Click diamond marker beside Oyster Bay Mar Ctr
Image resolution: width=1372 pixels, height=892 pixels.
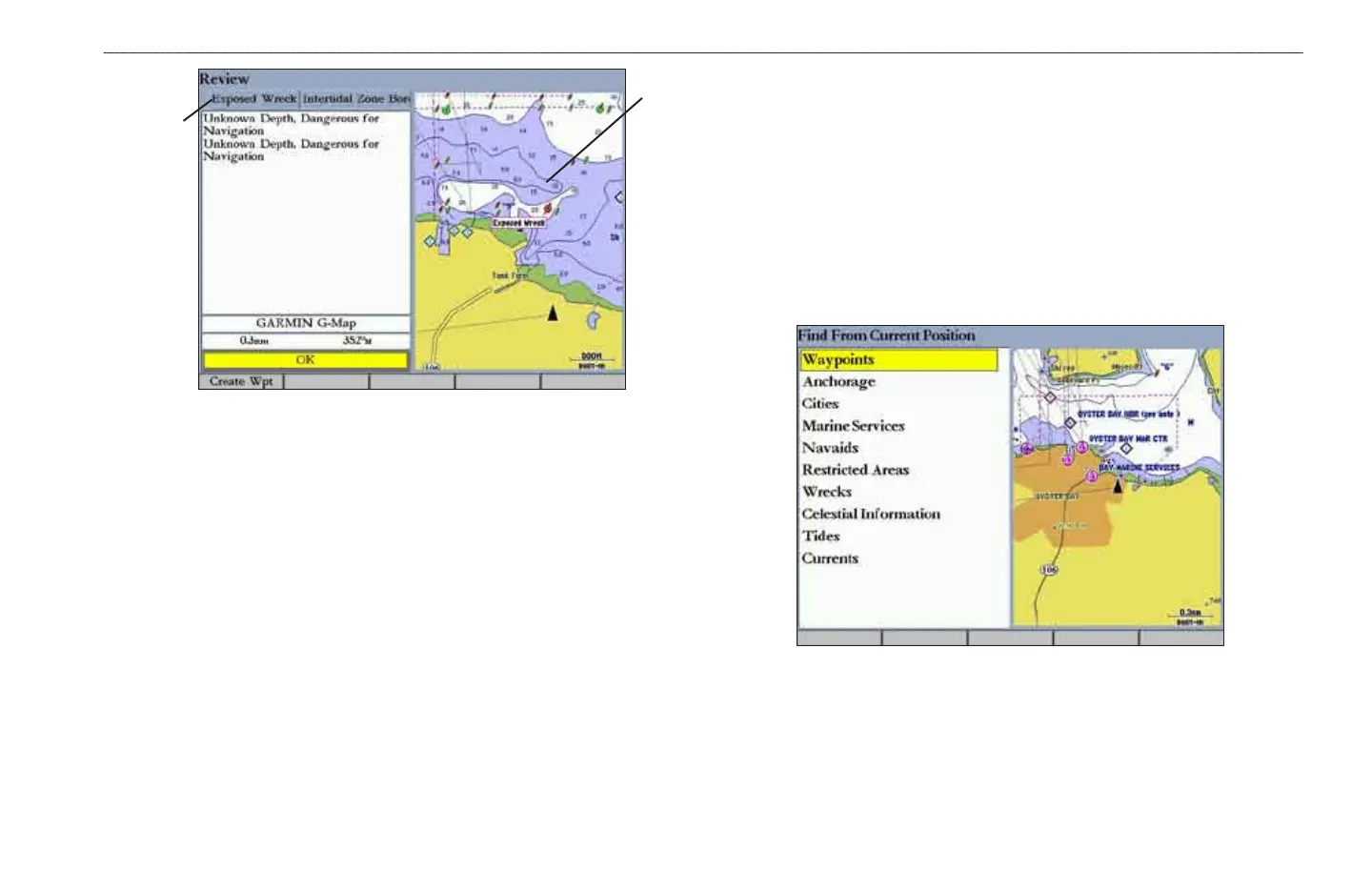pyautogui.click(x=1126, y=447)
